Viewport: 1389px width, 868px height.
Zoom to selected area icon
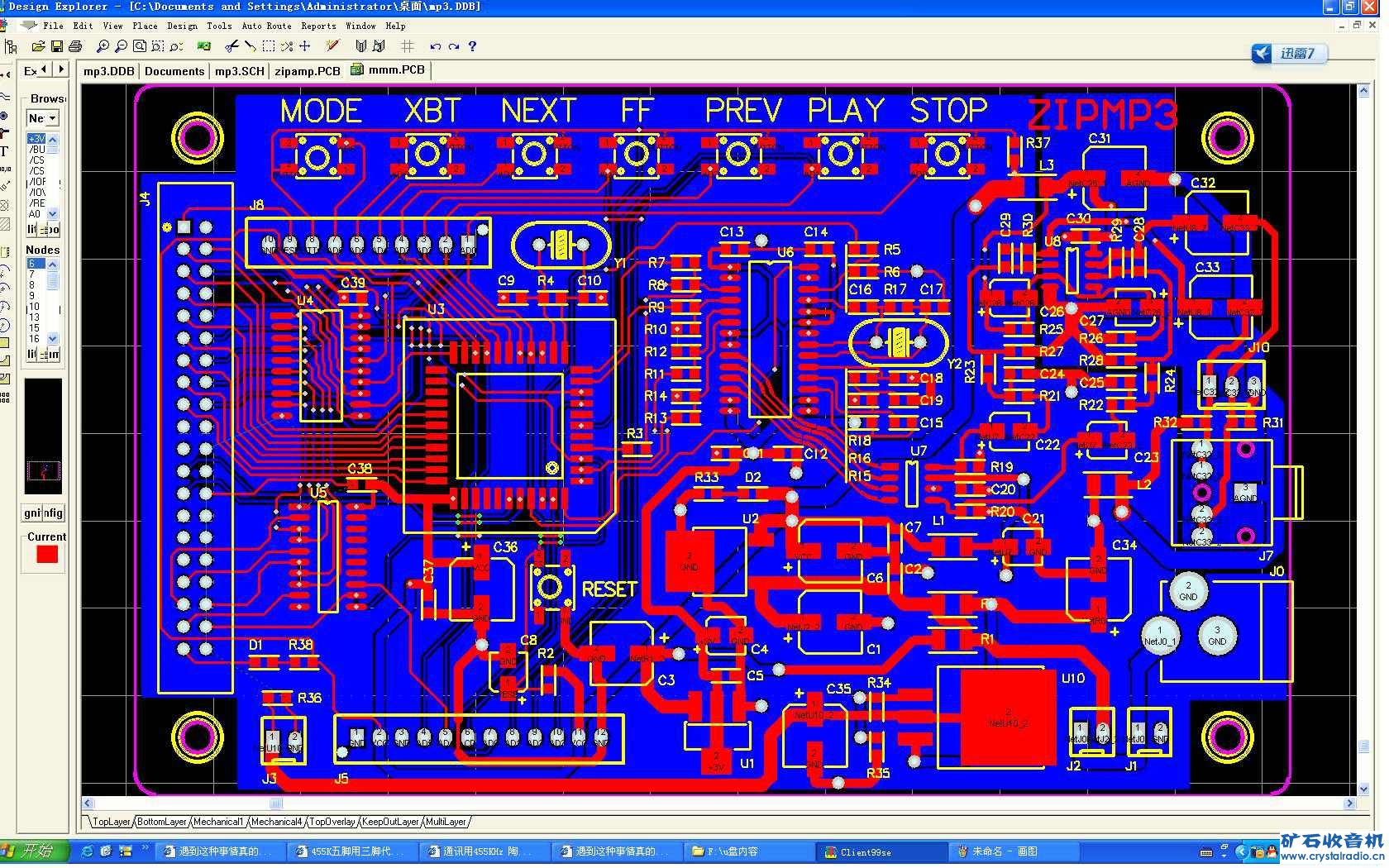pyautogui.click(x=157, y=47)
